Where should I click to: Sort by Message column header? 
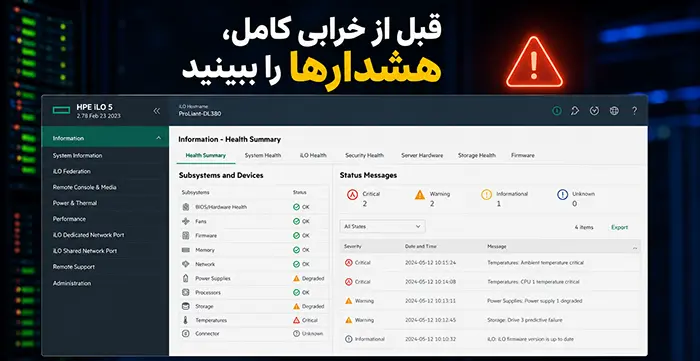[497, 246]
